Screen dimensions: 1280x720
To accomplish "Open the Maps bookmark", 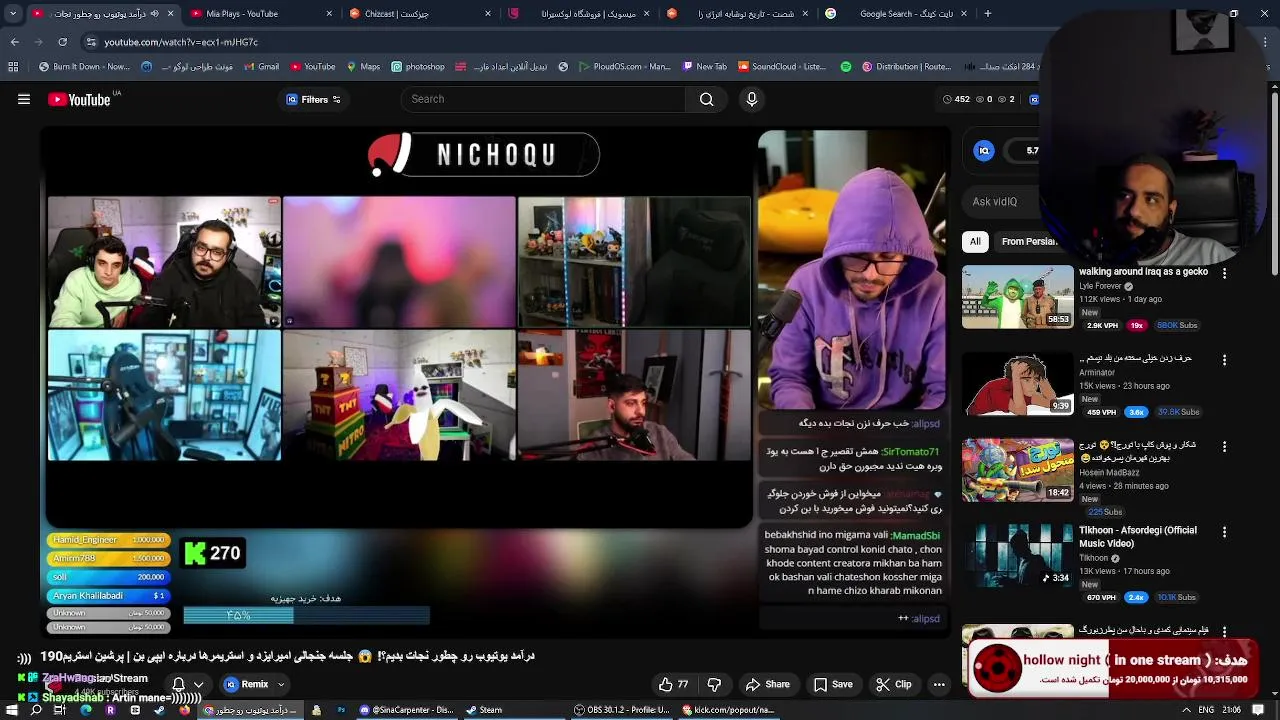I will 363,67.
